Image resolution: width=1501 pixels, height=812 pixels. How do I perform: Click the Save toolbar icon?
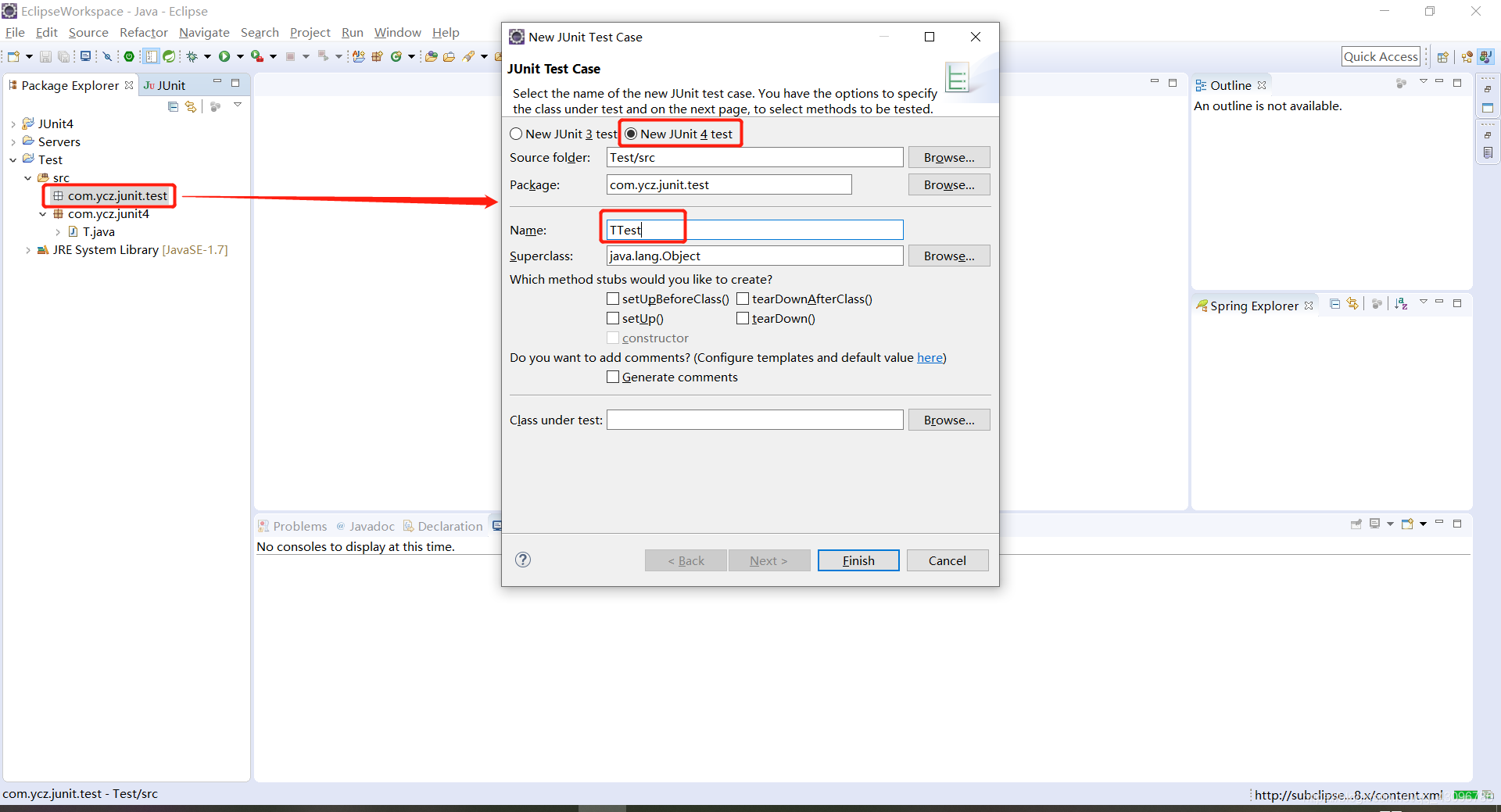[x=45, y=56]
